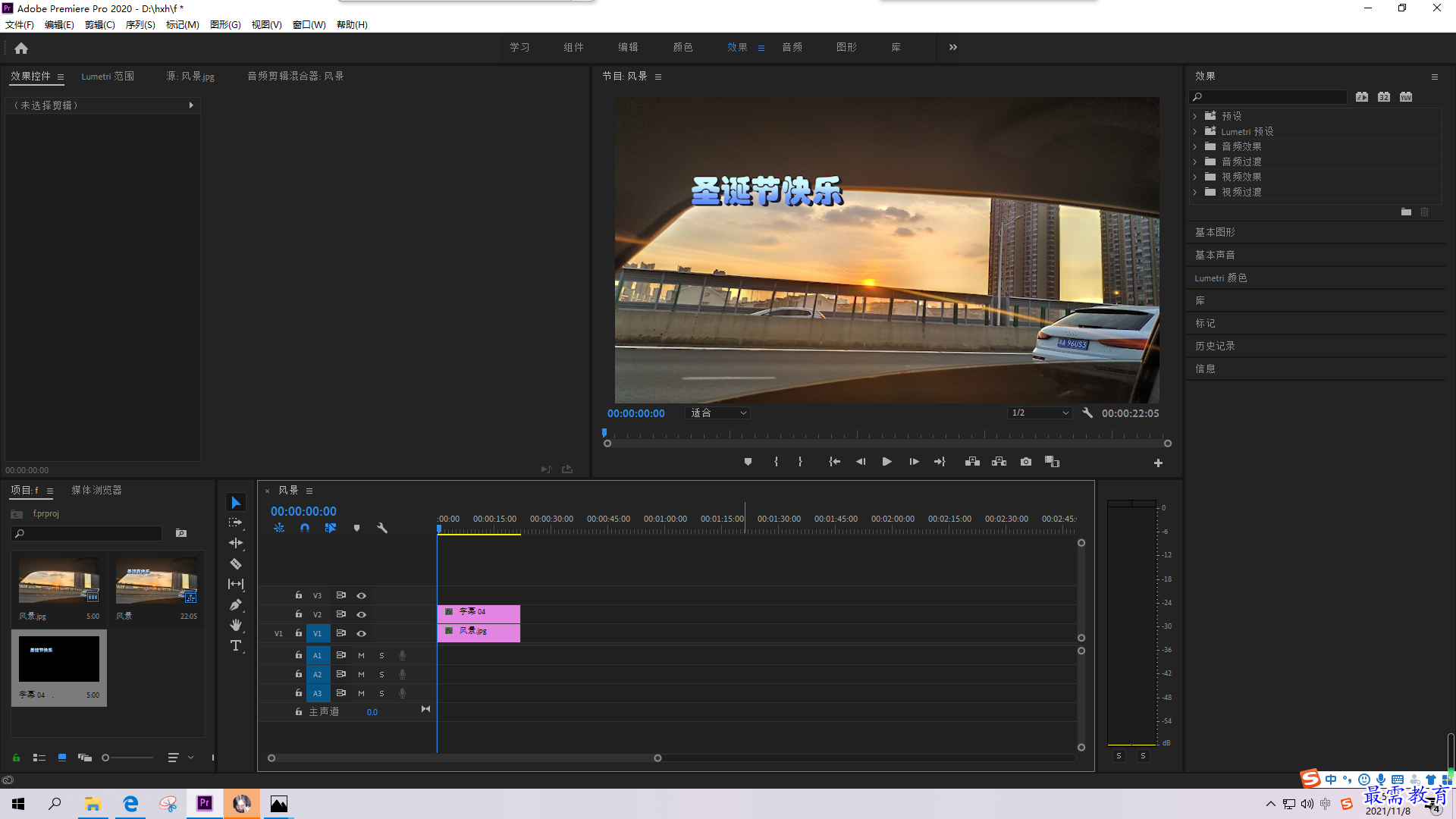Click Extract button in program monitor
The width and height of the screenshot is (1456, 819).
999,462
